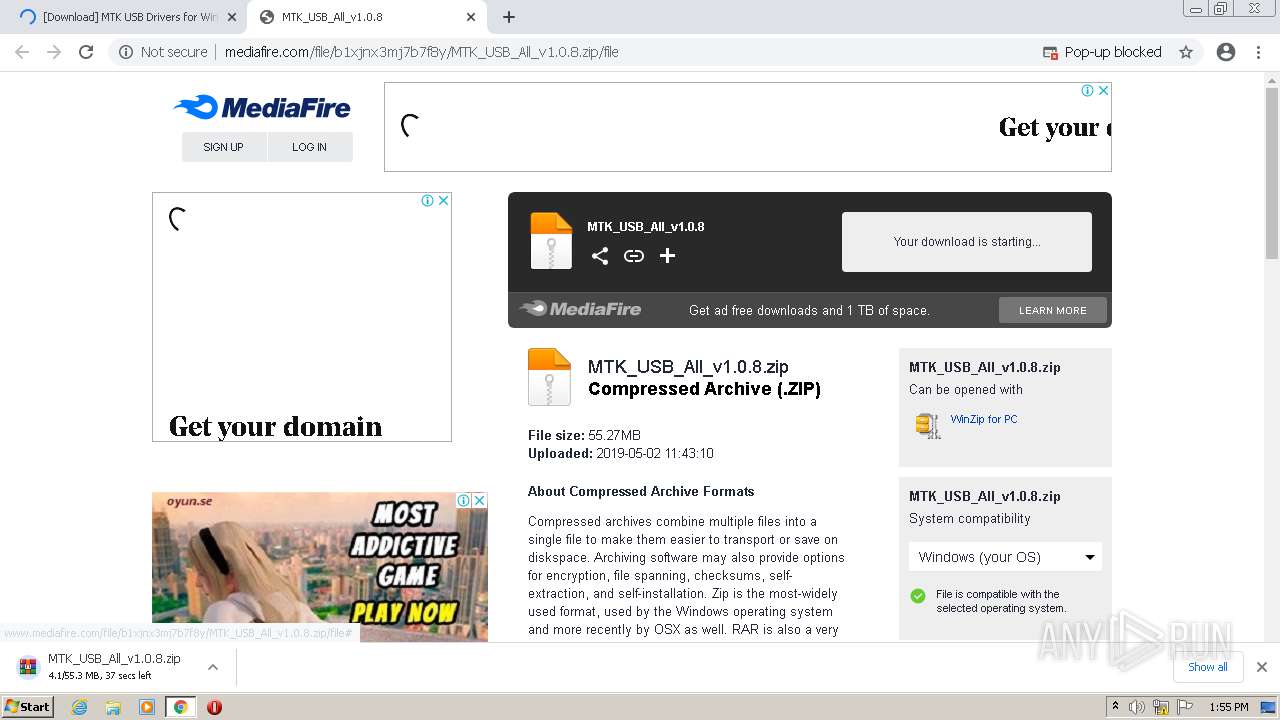Click the 'Get your domain' ad text

click(x=276, y=427)
